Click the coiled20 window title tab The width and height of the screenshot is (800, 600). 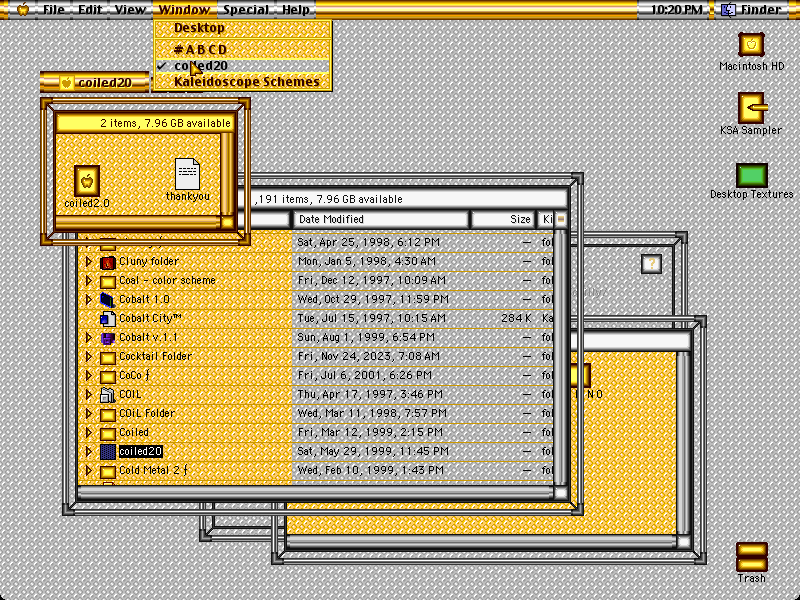(x=96, y=82)
